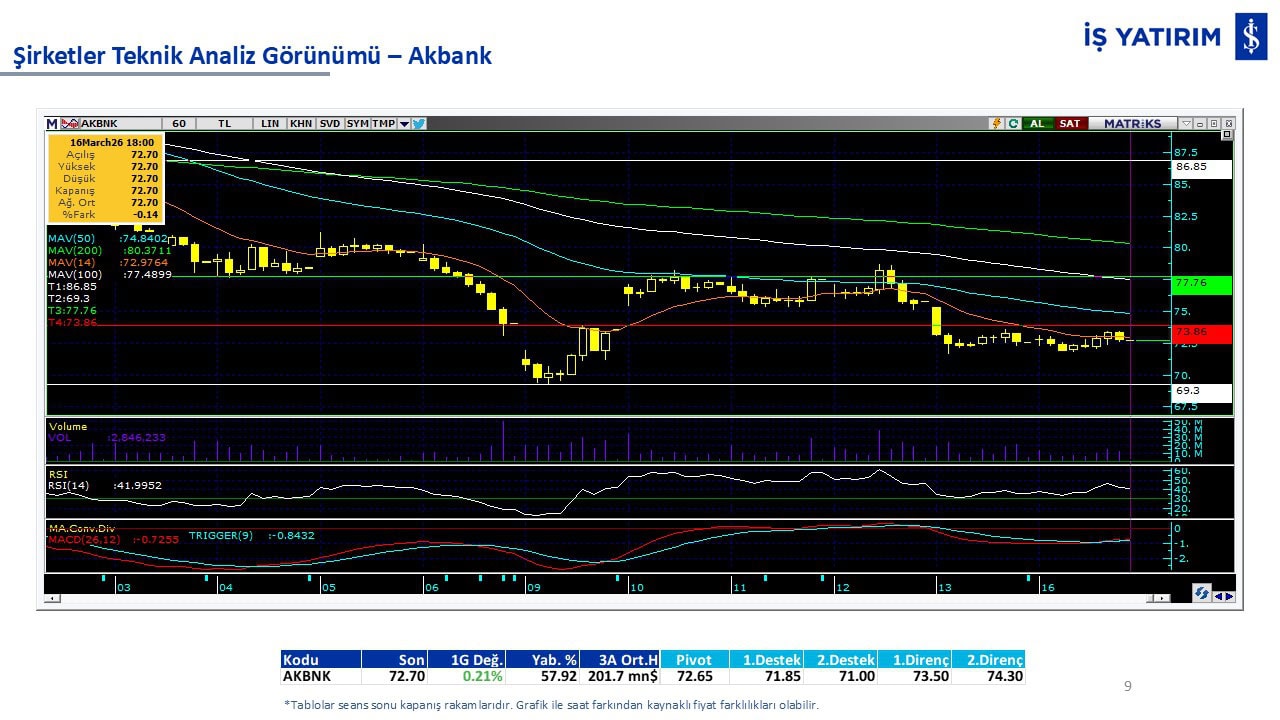The height and width of the screenshot is (720, 1280).
Task: Toggle LIN linear scale mode
Action: tap(270, 124)
